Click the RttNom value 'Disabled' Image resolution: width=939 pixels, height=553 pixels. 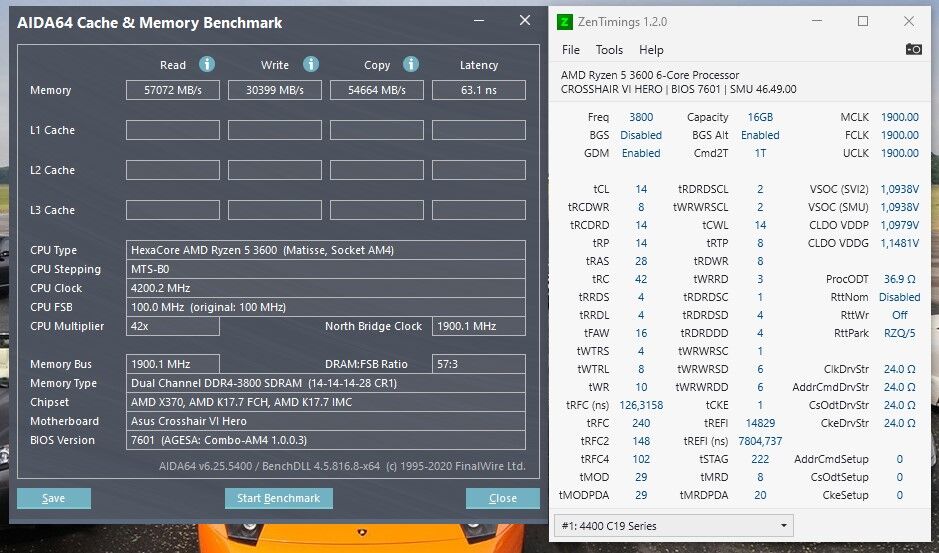(x=899, y=297)
